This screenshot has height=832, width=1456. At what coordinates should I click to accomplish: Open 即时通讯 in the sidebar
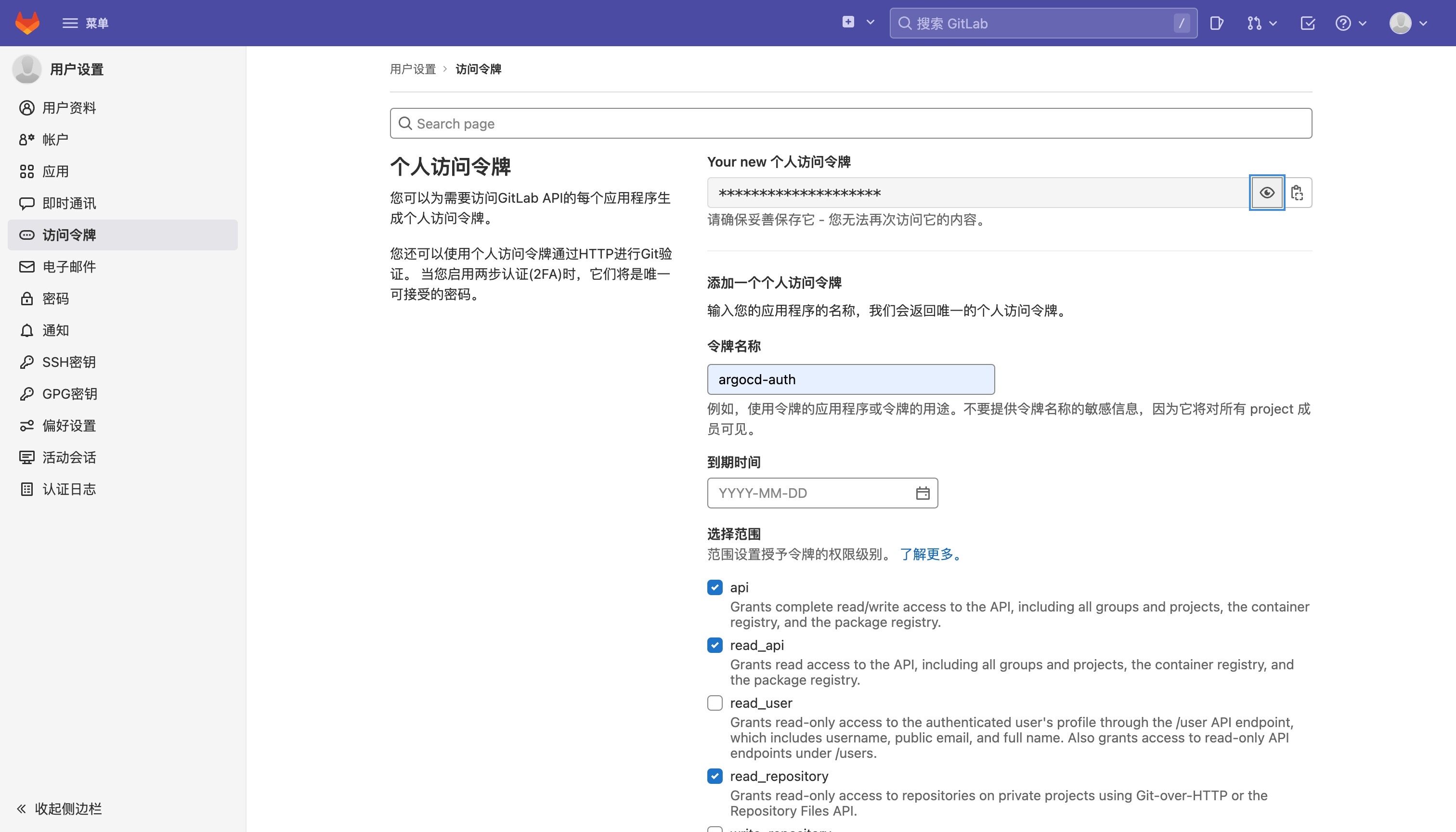[122, 203]
